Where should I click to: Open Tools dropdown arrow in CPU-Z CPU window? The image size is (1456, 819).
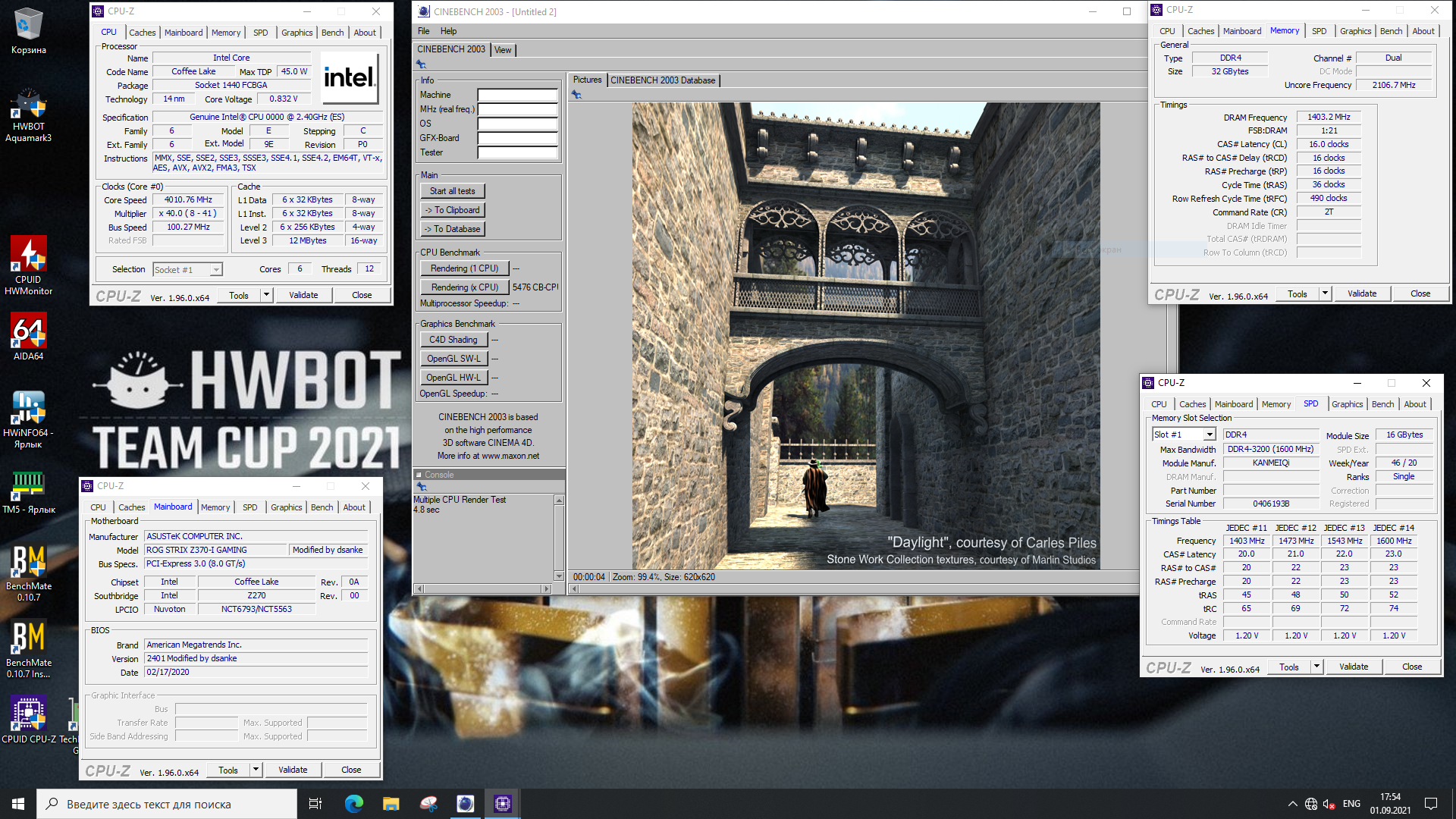[x=266, y=295]
